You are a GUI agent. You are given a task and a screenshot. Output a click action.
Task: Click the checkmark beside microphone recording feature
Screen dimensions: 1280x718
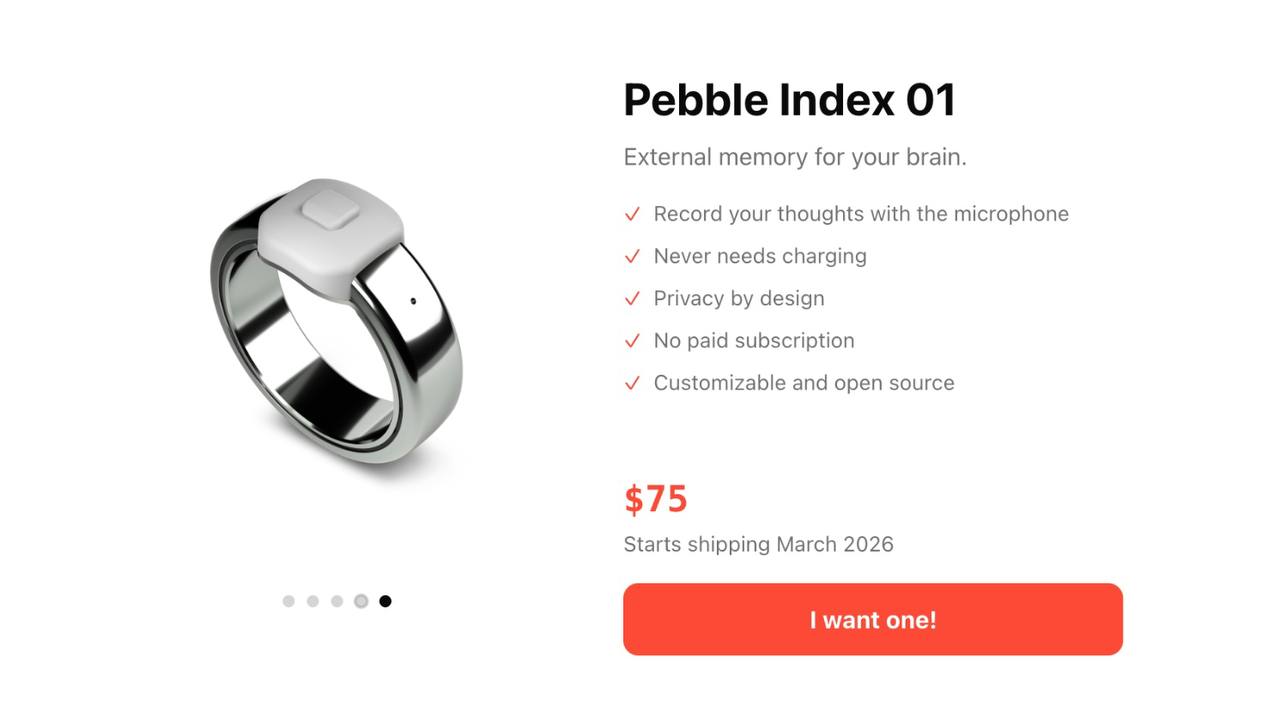tap(631, 214)
